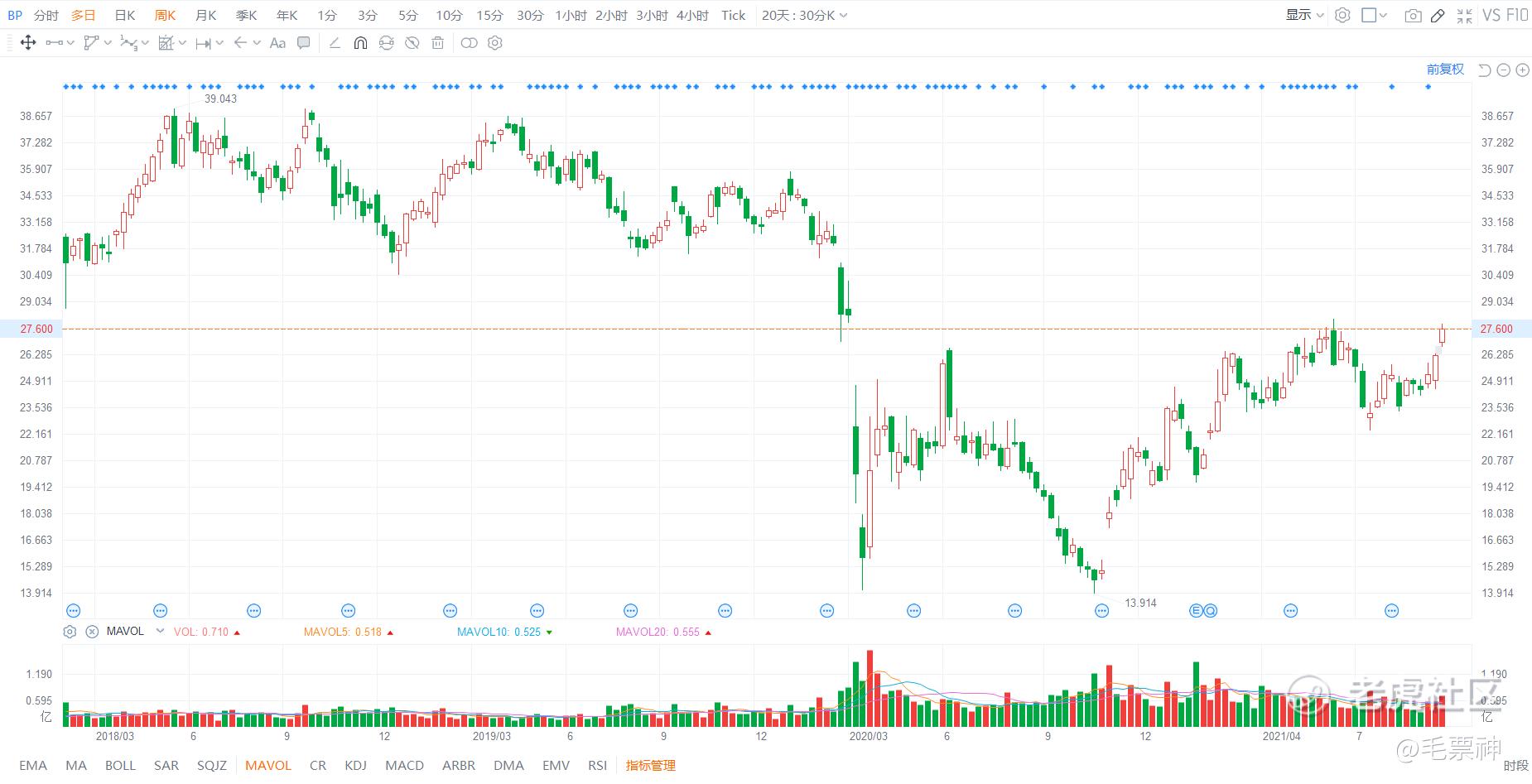Enable the BOLL indicator
Image resolution: width=1532 pixels, height=784 pixels.
(120, 765)
